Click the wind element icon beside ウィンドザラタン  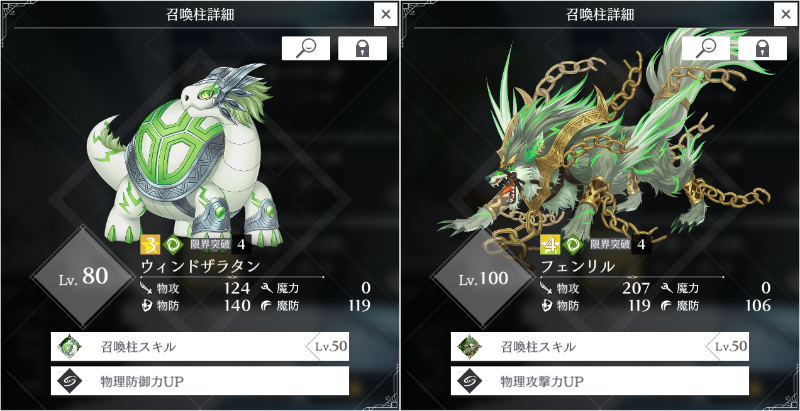click(174, 245)
